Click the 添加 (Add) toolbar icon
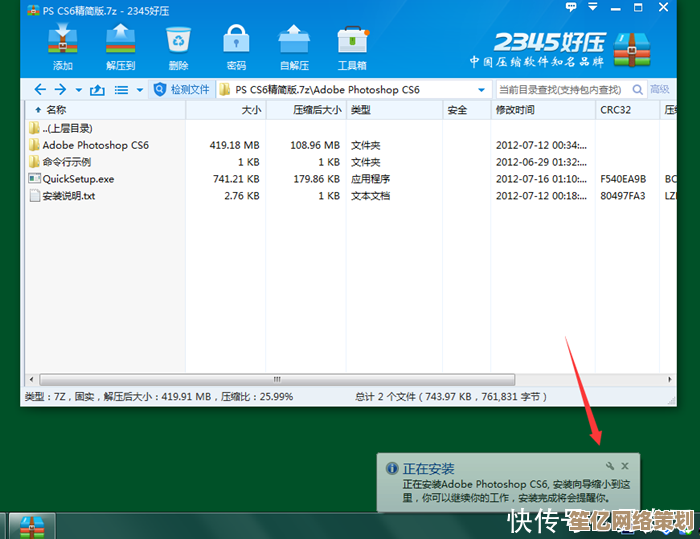Viewport: 700px width, 539px height. pyautogui.click(x=63, y=45)
